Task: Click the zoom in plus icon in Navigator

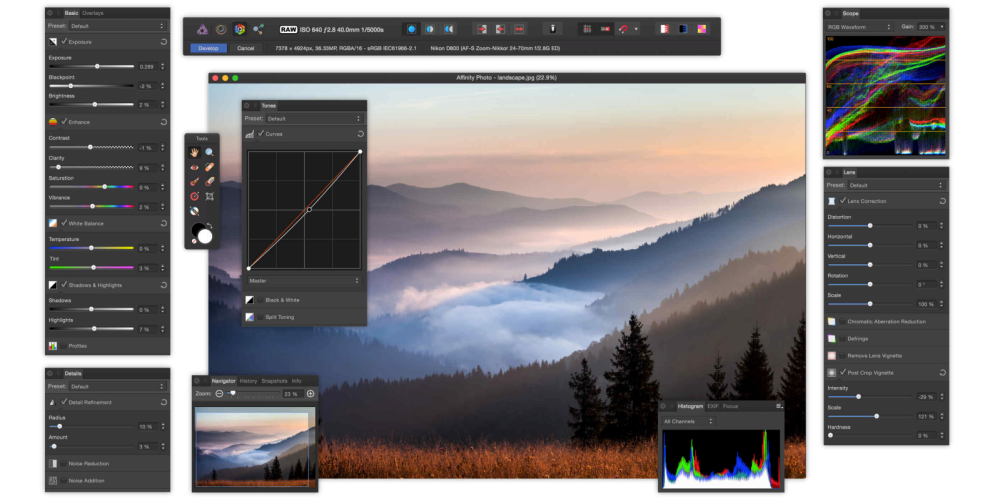Action: [x=310, y=394]
